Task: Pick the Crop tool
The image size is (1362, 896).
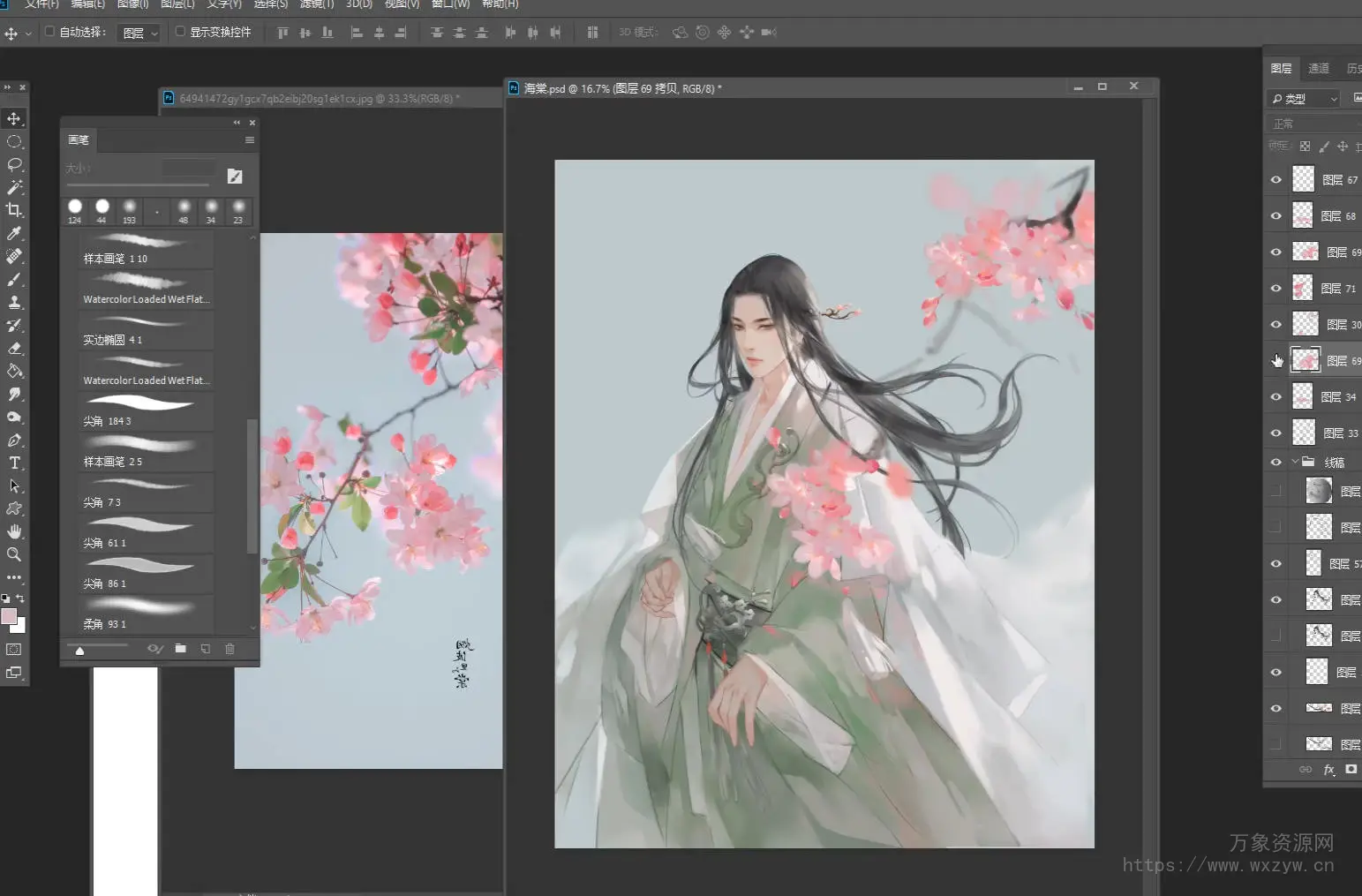Action: (14, 210)
